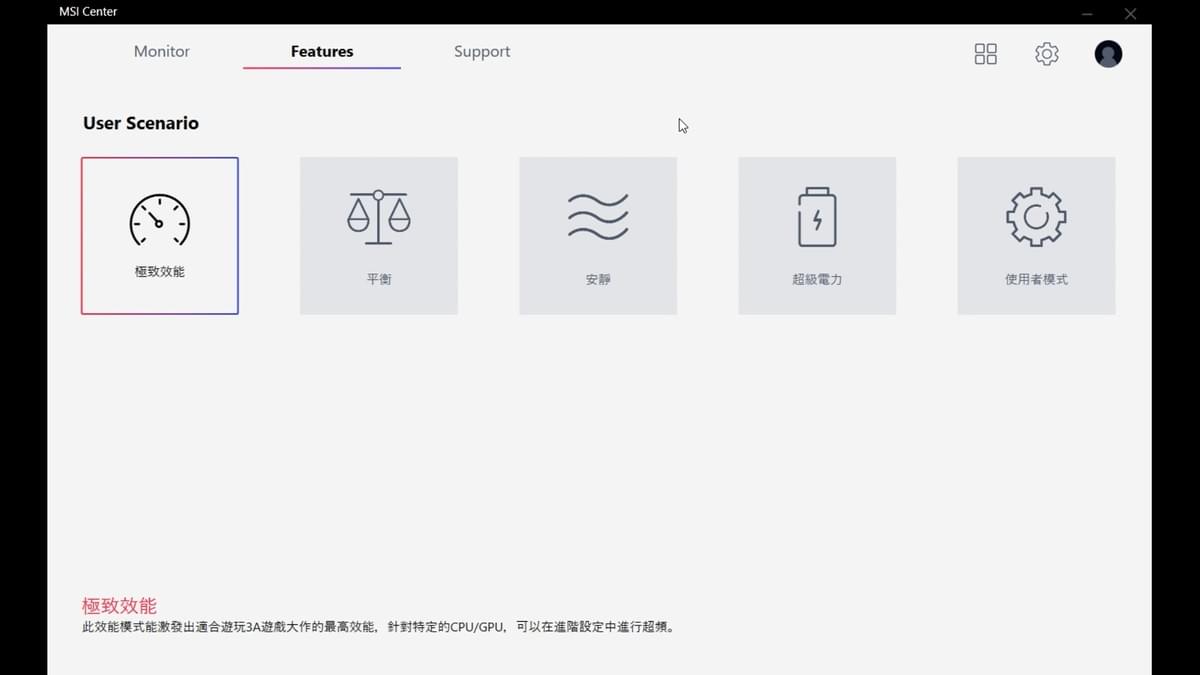The height and width of the screenshot is (675, 1200).
Task: Open the apps grid icon
Action: [986, 54]
